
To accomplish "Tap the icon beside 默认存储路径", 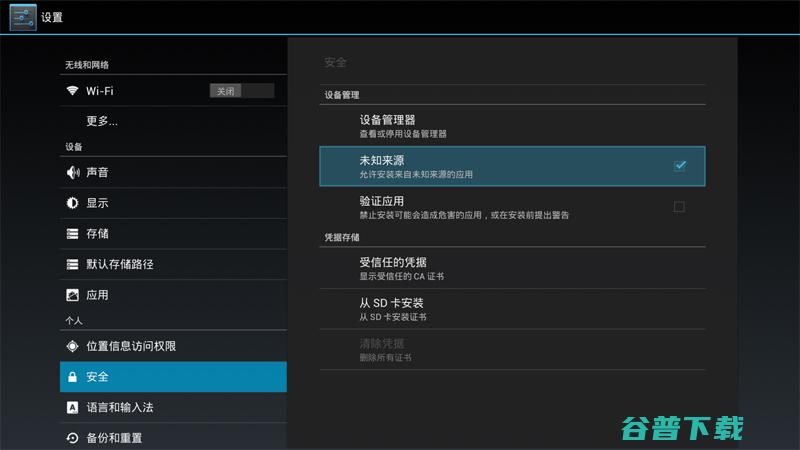I will [x=72, y=264].
